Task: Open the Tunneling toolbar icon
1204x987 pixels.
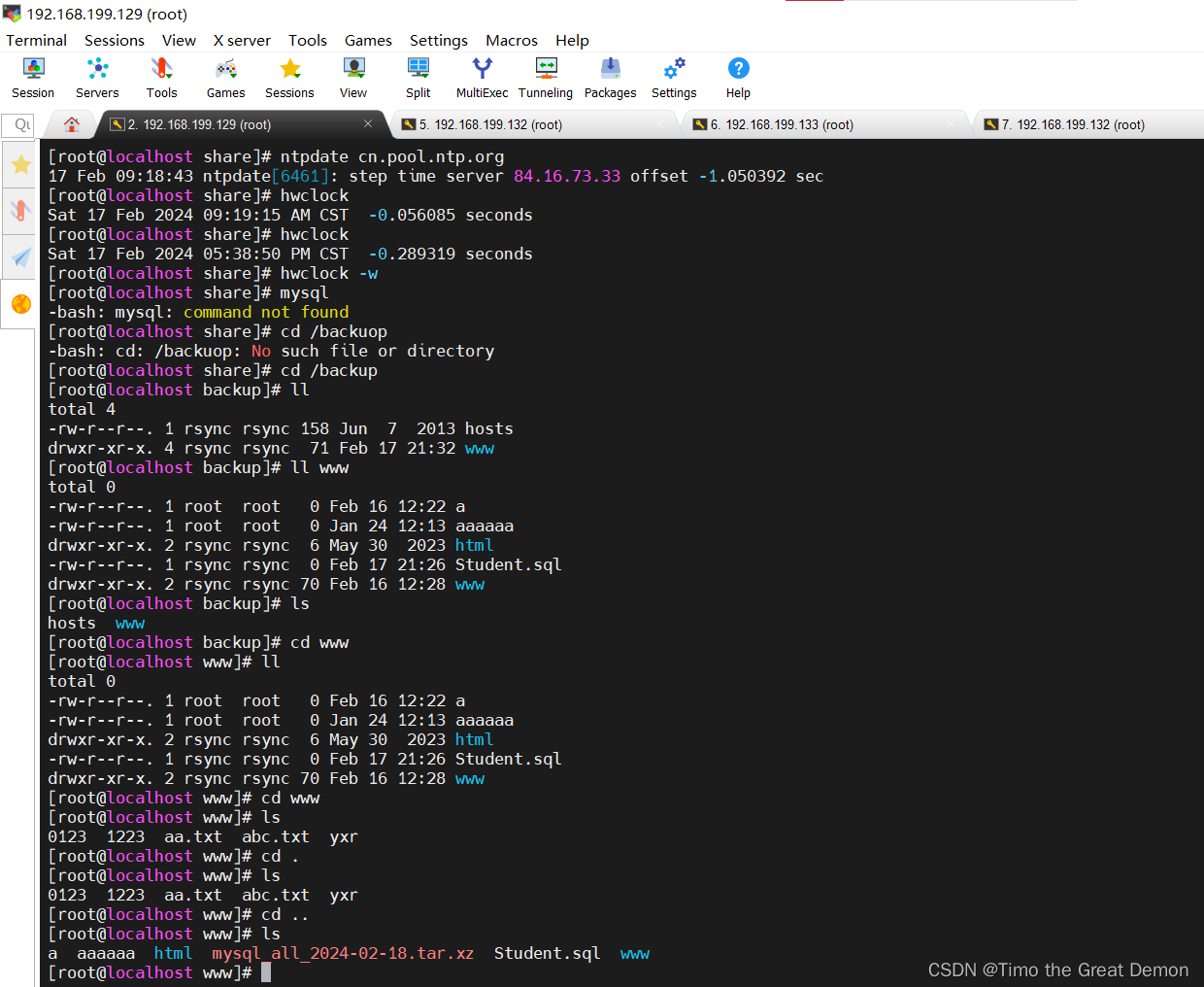Action: (x=546, y=78)
